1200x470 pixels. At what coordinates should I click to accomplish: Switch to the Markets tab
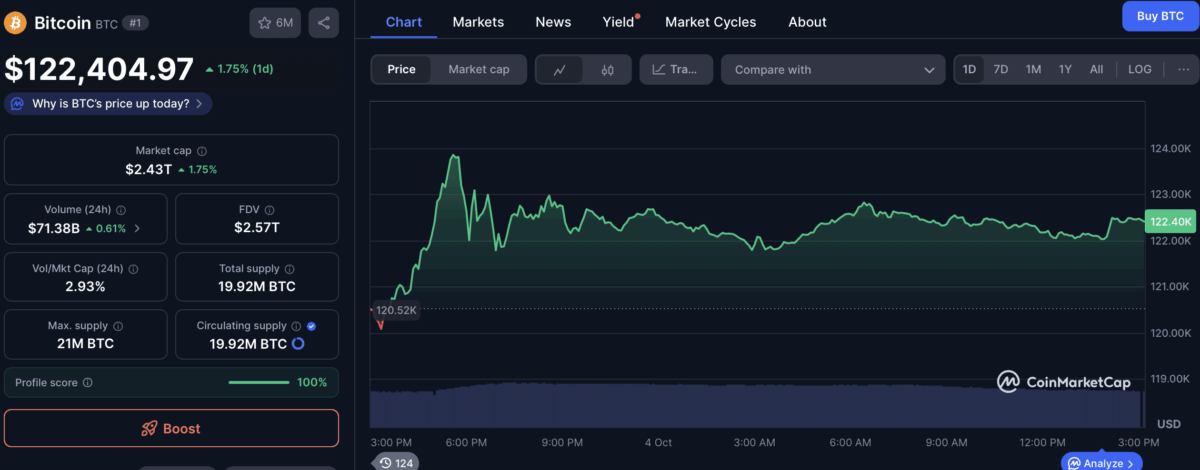[x=478, y=21]
